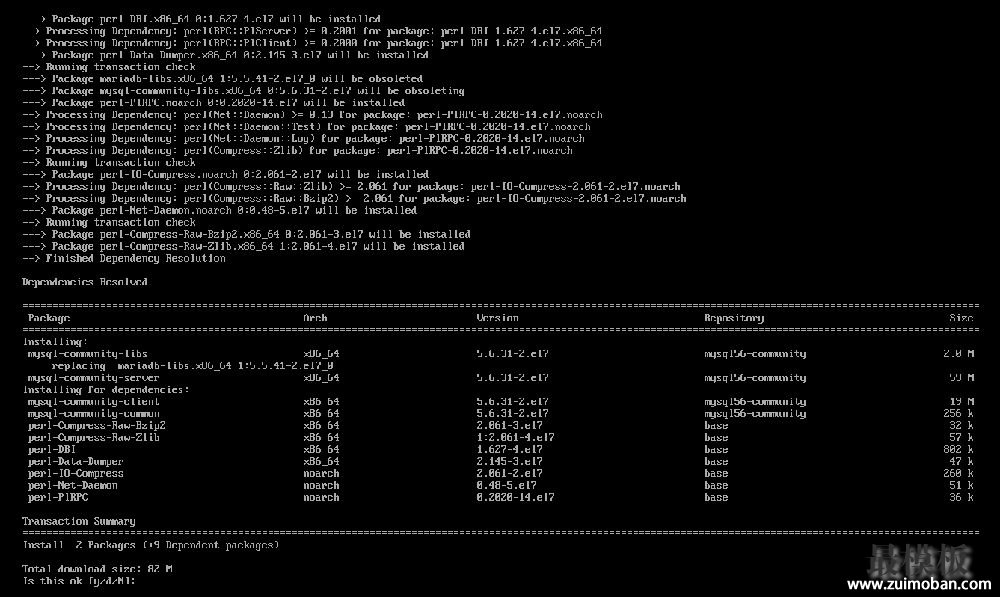Click the '59 M' size of mysql-community-server
The height and width of the screenshot is (597, 1000).
(x=962, y=378)
